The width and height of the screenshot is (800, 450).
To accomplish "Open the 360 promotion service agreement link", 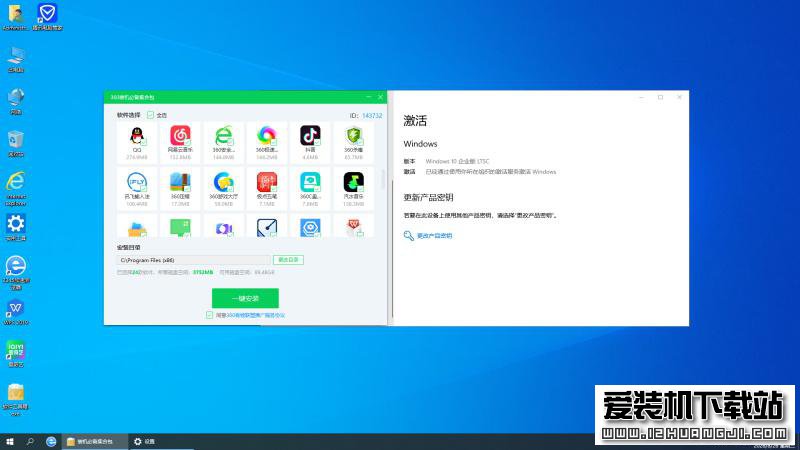I will coord(256,315).
